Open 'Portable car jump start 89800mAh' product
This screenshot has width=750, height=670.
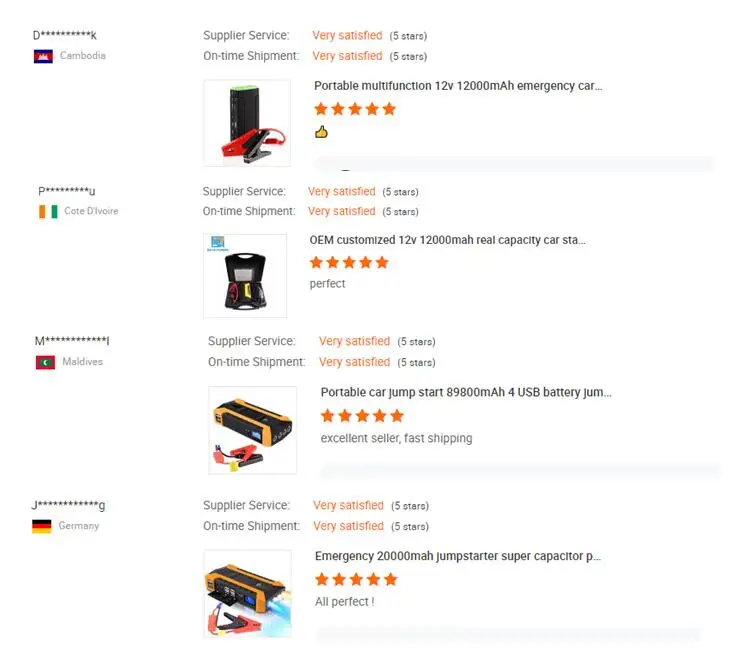(x=466, y=393)
